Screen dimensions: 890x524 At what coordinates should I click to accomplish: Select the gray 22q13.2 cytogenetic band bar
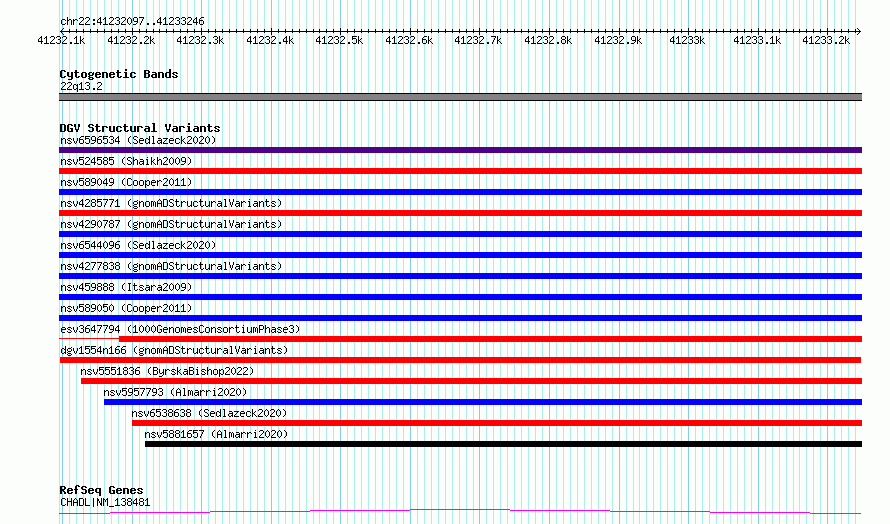click(460, 97)
